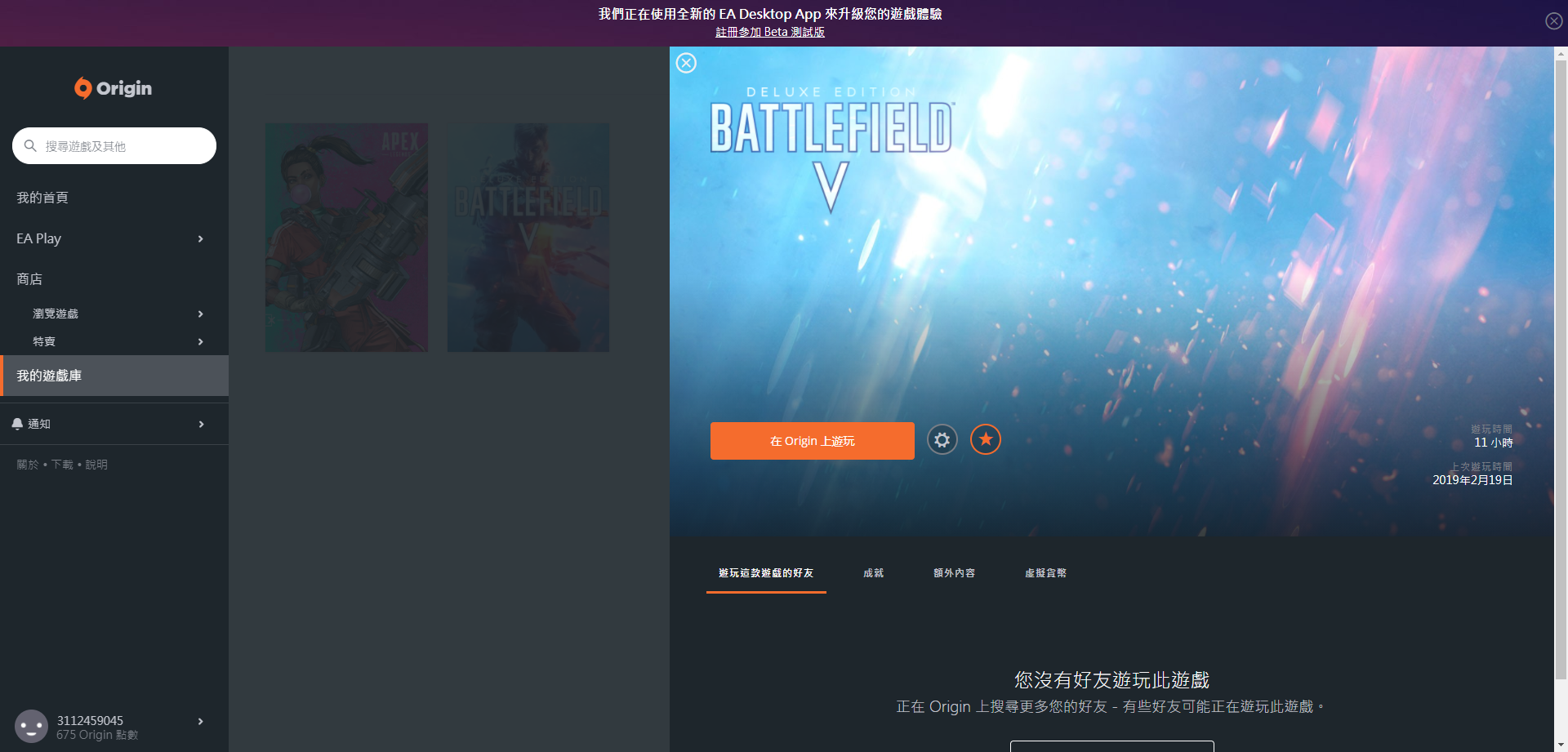Viewport: 1568px width, 752px height.
Task: Click username 3112459045
Action: [x=90, y=720]
